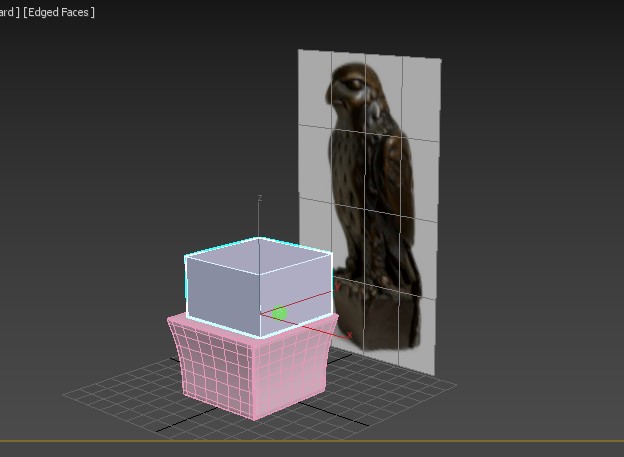Open the Edged Faces viewport shading menu
The image size is (624, 457).
pyautogui.click(x=60, y=12)
